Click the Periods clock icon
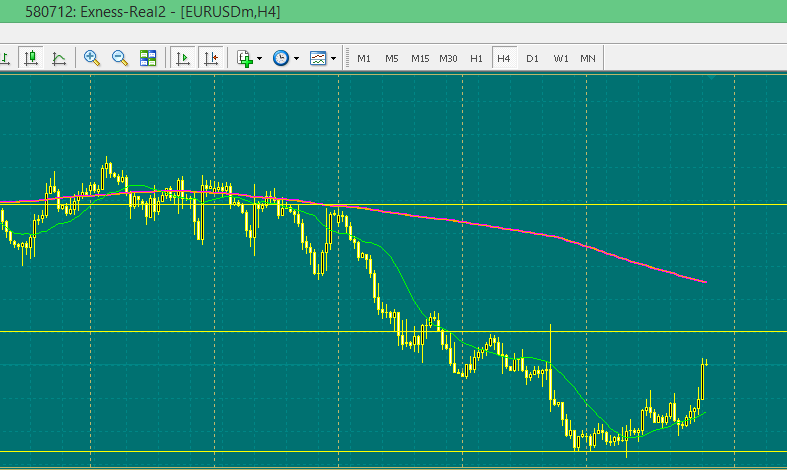 pos(281,58)
